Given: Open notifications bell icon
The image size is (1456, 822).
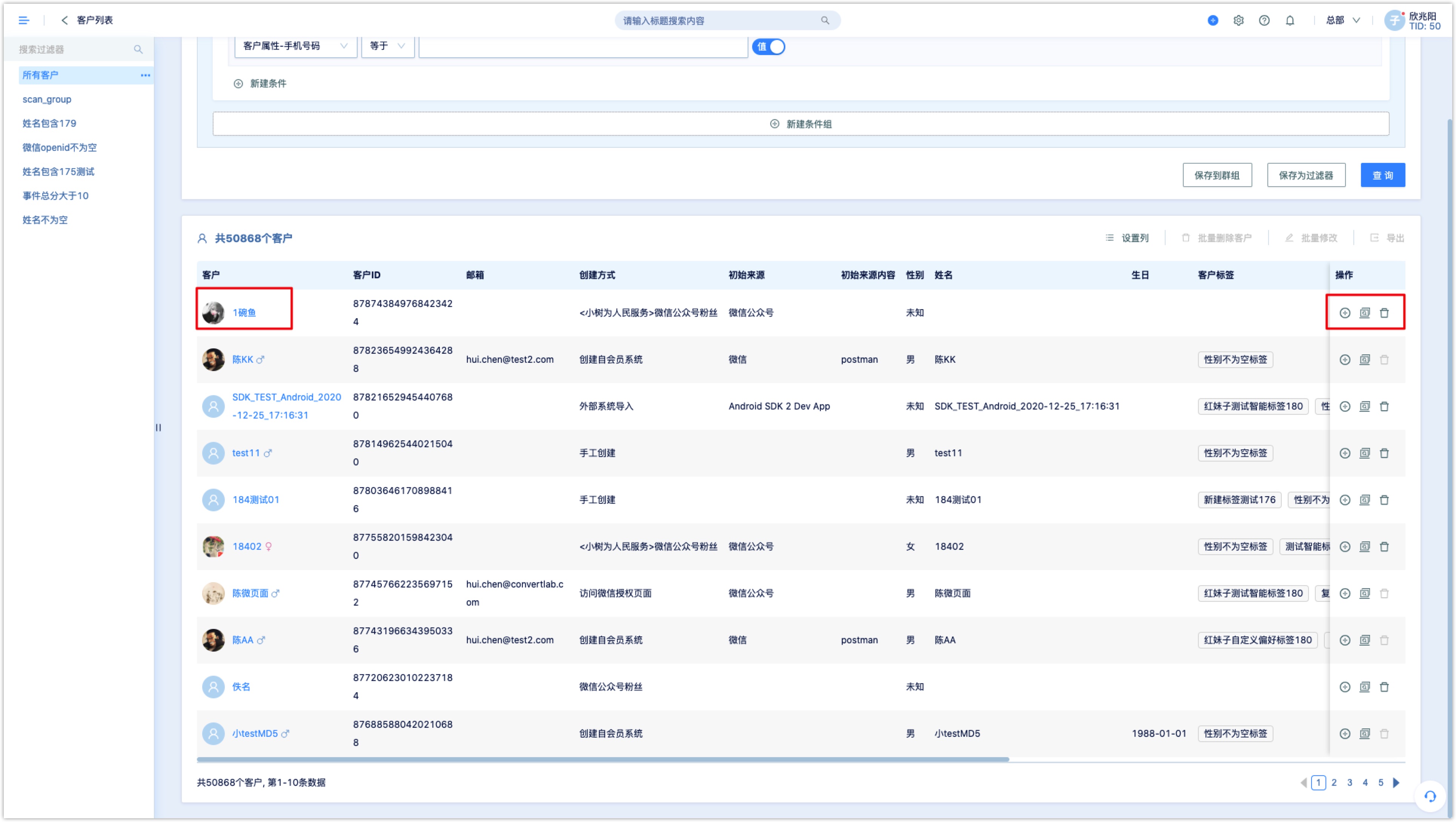Looking at the screenshot, I should pos(1289,20).
